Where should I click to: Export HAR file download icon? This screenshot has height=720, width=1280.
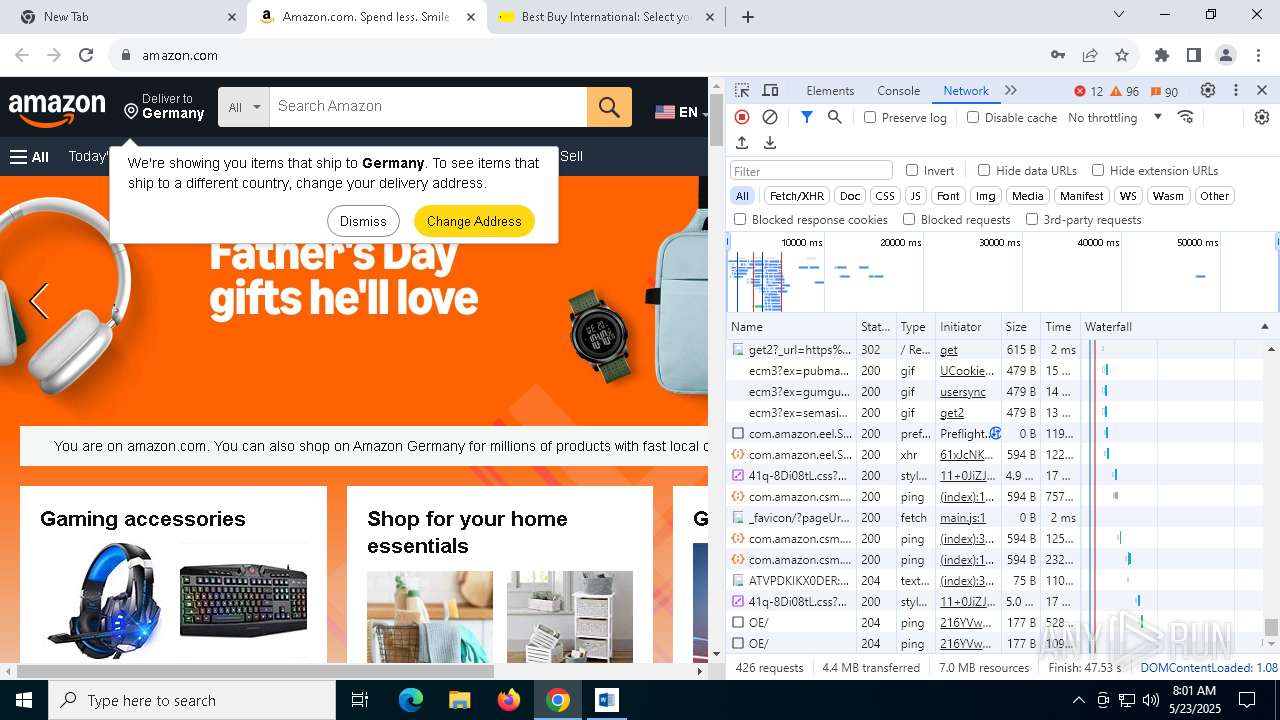[x=770, y=143]
